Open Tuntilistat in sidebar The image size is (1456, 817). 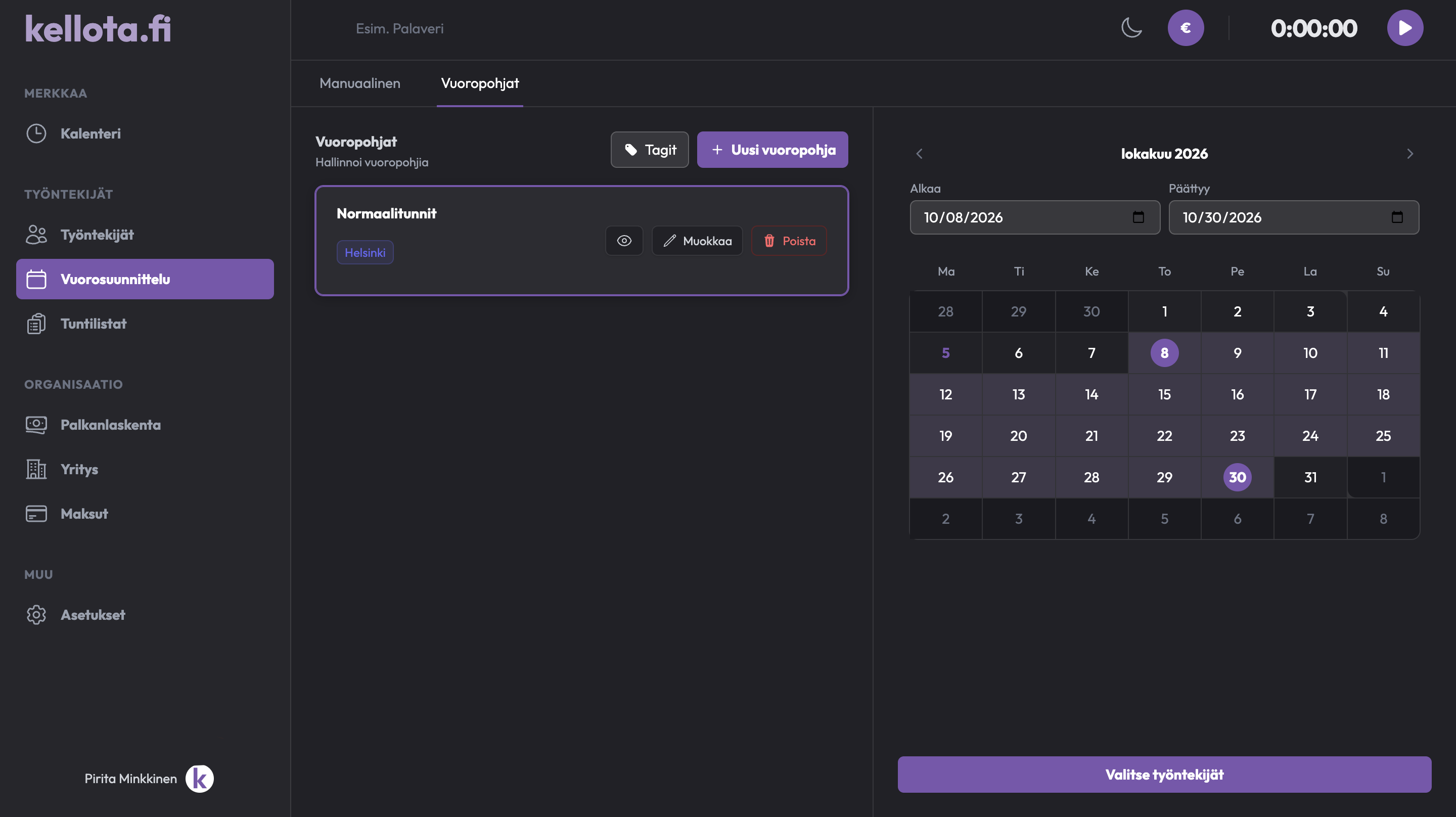click(x=145, y=324)
